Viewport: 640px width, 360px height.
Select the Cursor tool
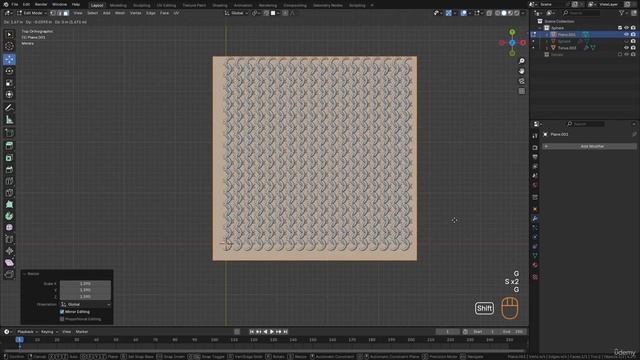pos(9,47)
